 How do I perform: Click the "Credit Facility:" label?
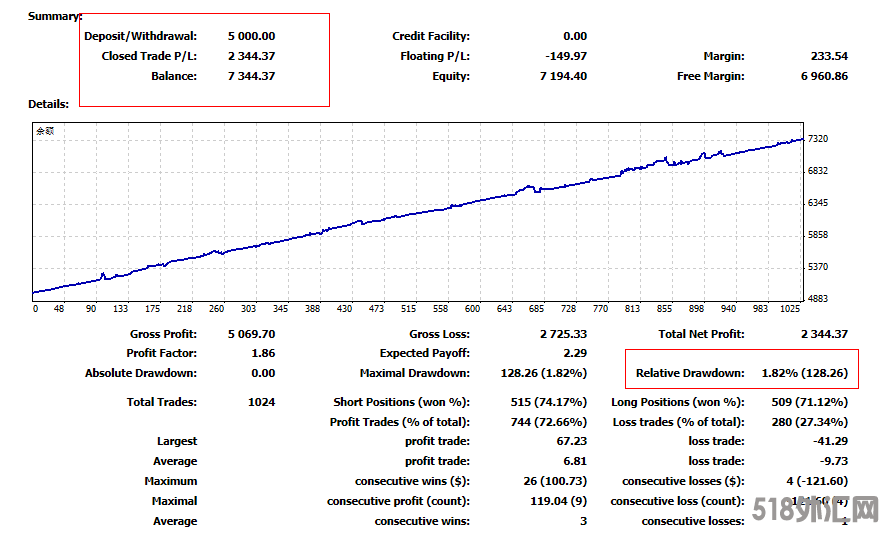coord(431,36)
